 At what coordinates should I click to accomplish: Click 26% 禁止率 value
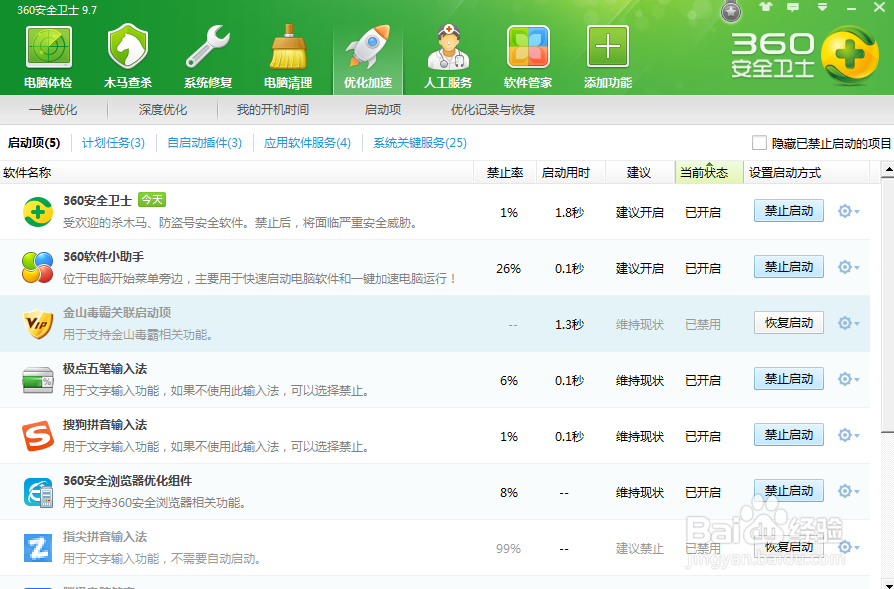click(x=508, y=268)
